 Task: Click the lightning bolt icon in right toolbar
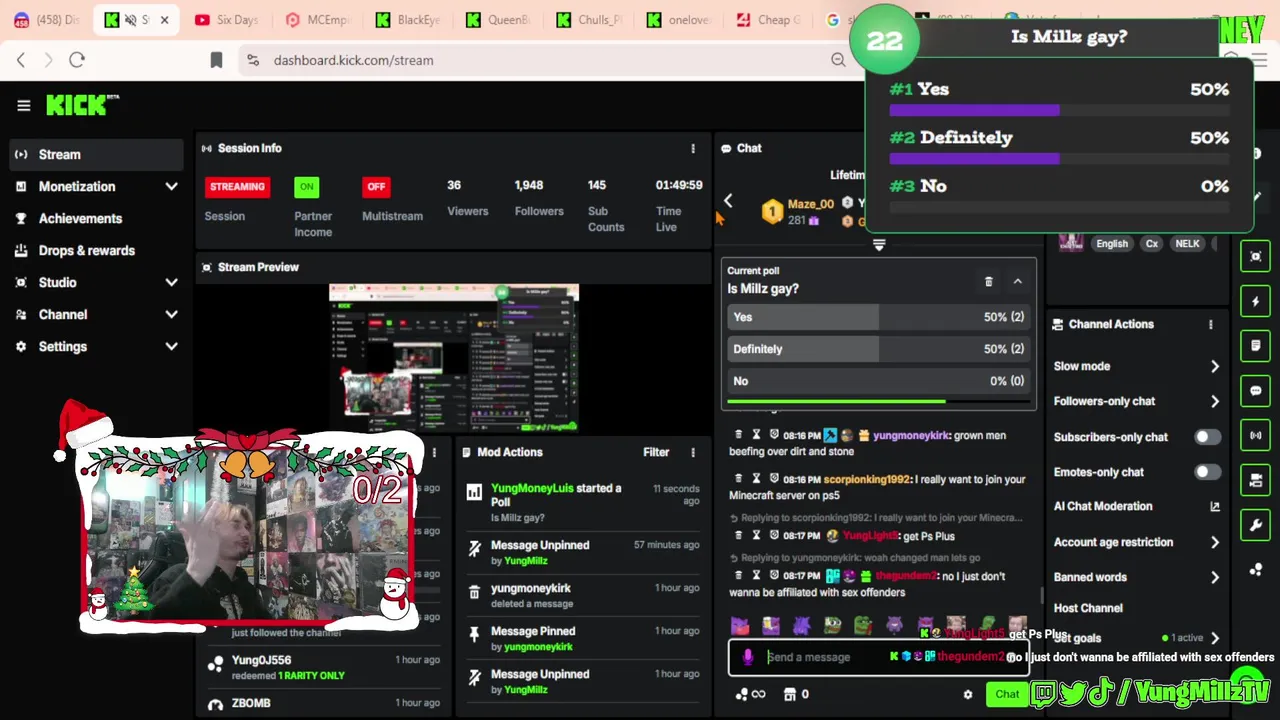click(x=1256, y=301)
